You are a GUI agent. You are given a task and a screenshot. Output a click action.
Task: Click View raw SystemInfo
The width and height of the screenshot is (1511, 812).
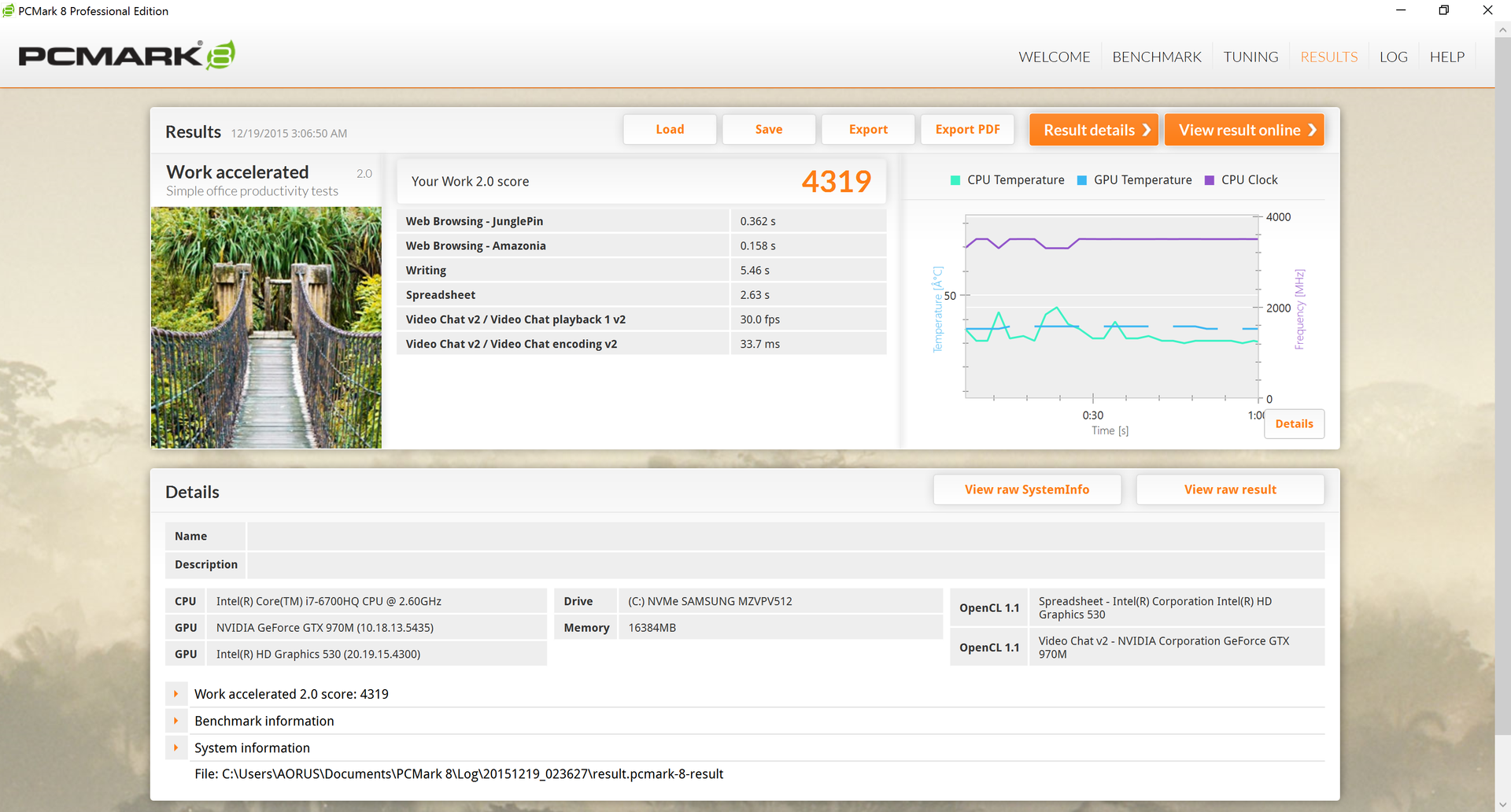tap(1027, 489)
